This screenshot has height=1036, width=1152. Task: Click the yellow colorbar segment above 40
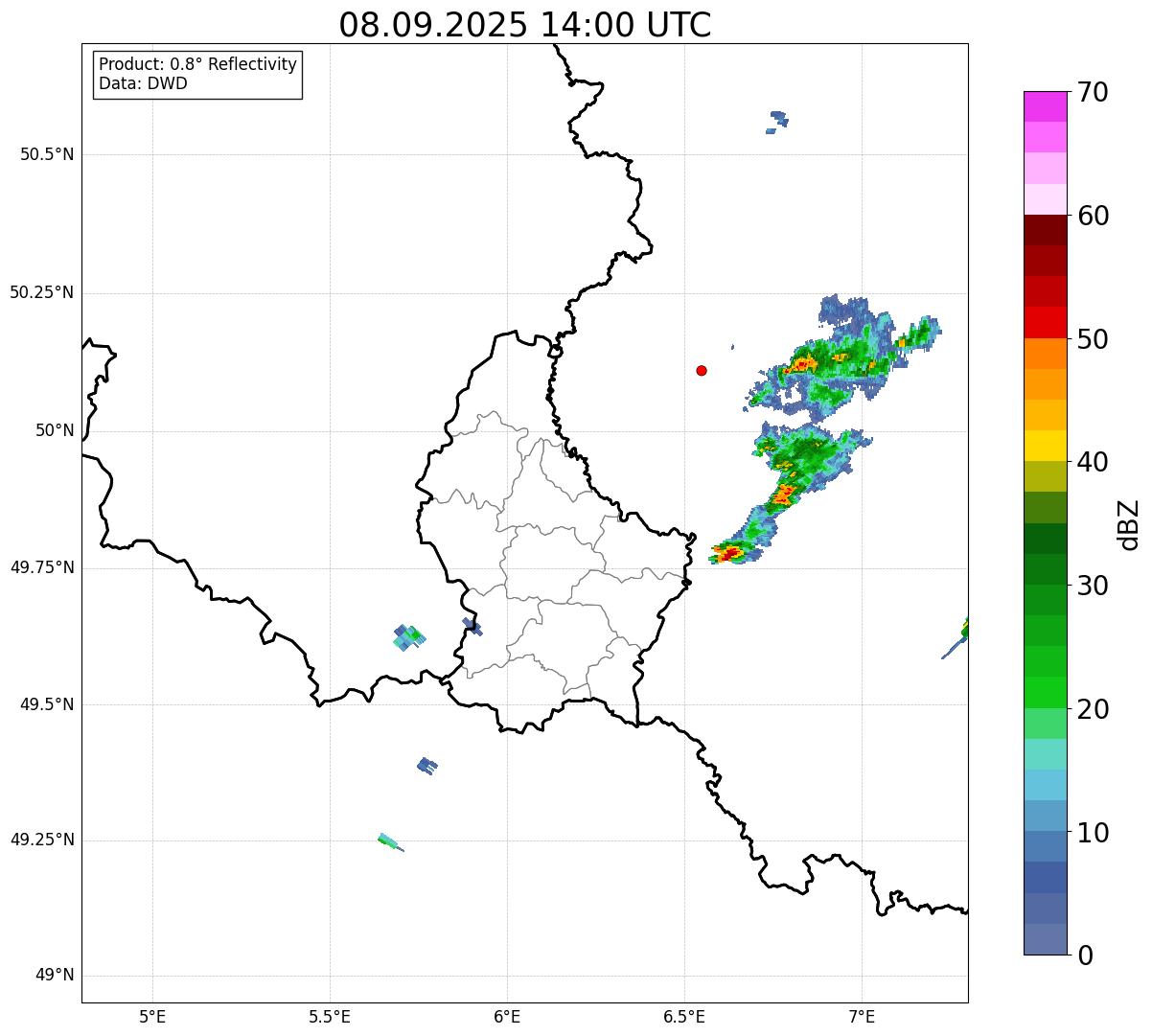click(1046, 446)
